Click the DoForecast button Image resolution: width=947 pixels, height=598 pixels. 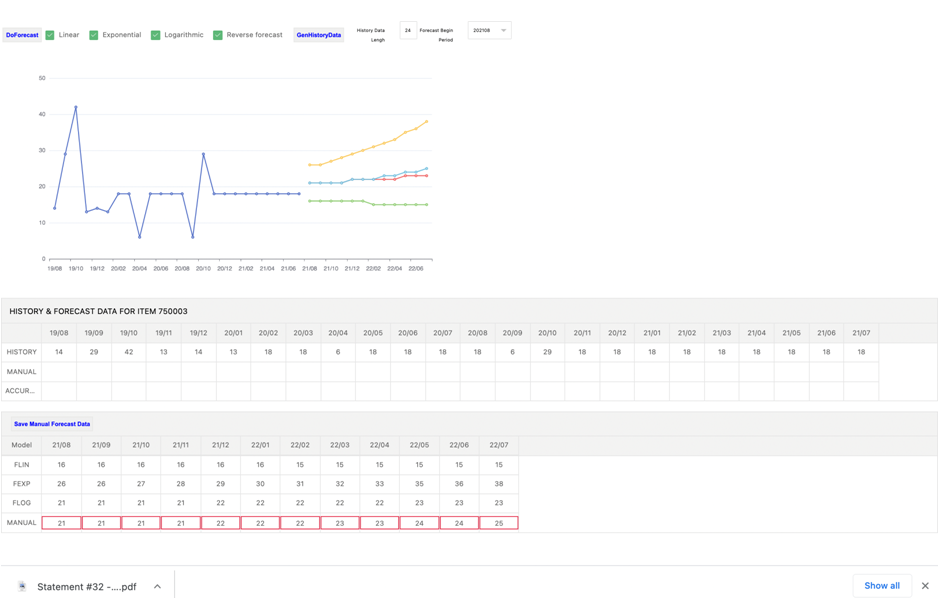[22, 35]
